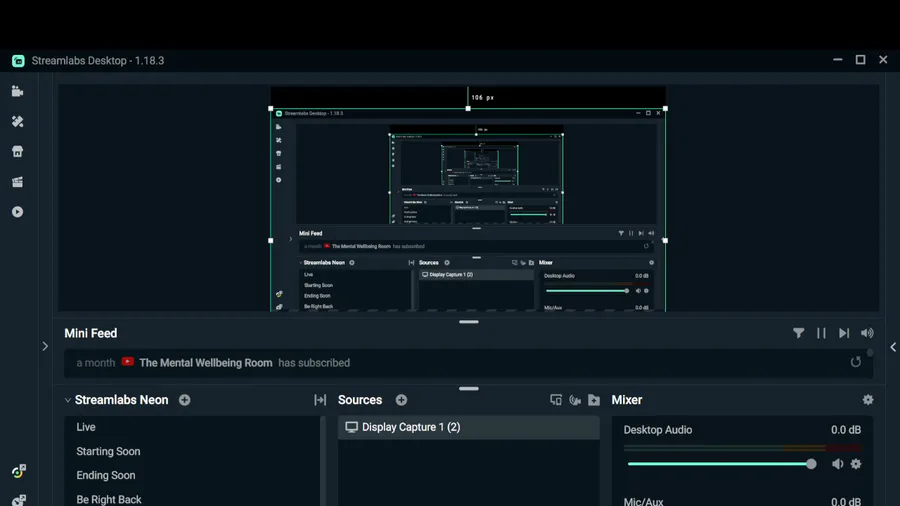The image size is (900, 506).
Task: Click the Desktop Audio 0.0 dB value
Action: tap(845, 430)
